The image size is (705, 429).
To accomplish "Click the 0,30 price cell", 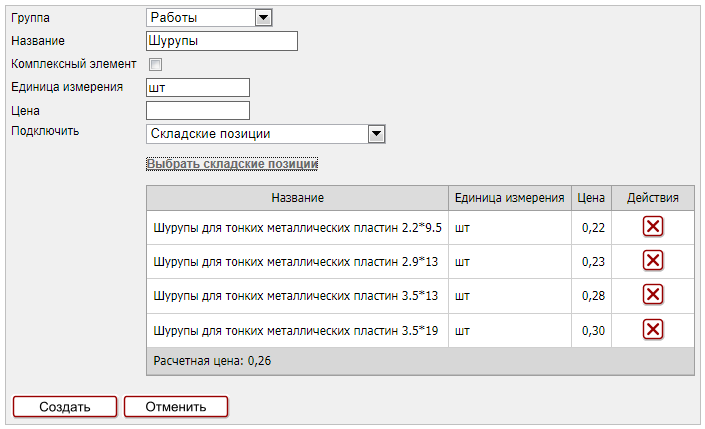I will pos(593,330).
